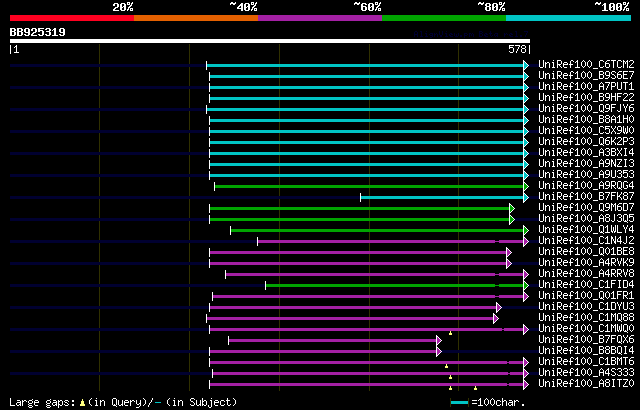
Task: Click the BB925319 query name
Action: (x=38, y=32)
